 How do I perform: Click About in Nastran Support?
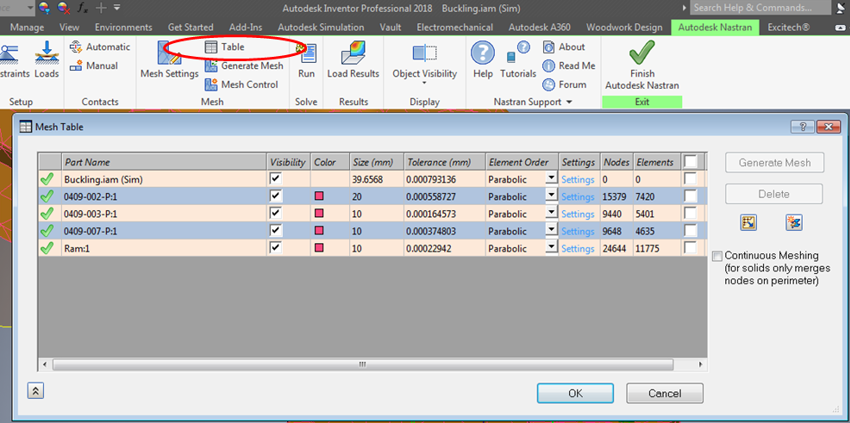click(564, 47)
